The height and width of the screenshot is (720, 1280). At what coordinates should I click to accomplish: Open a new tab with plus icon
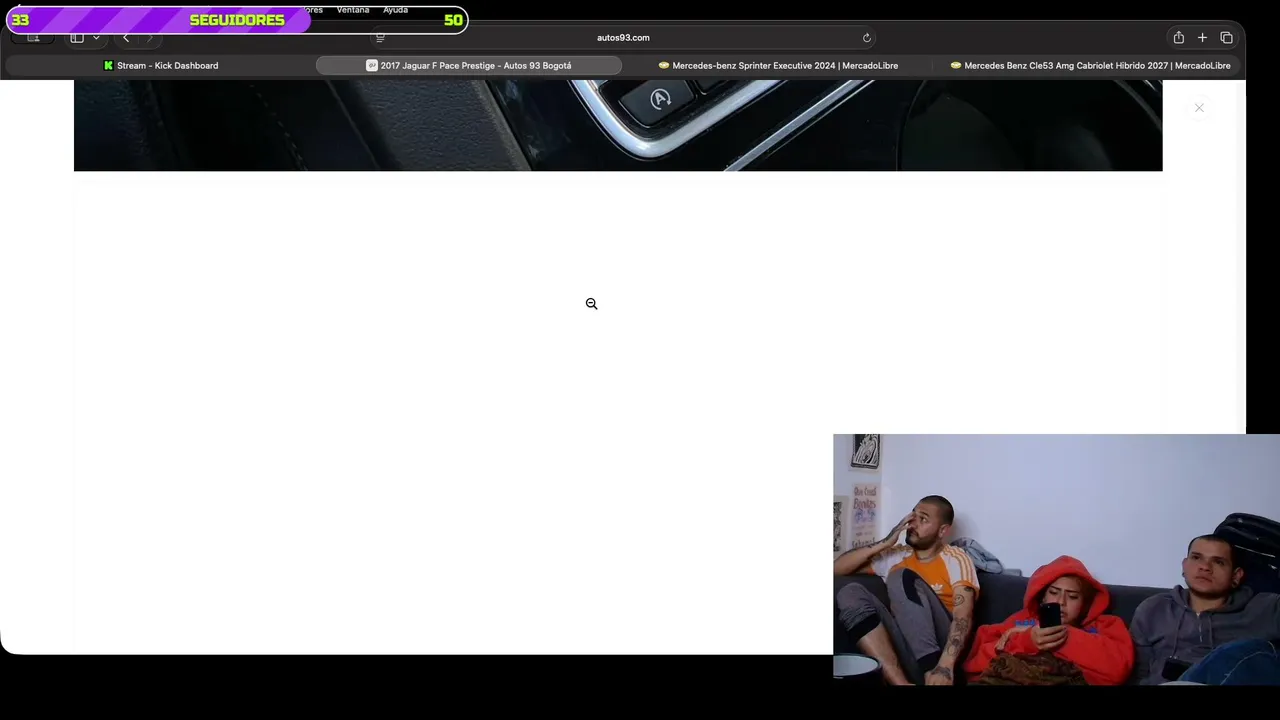pos(1203,38)
